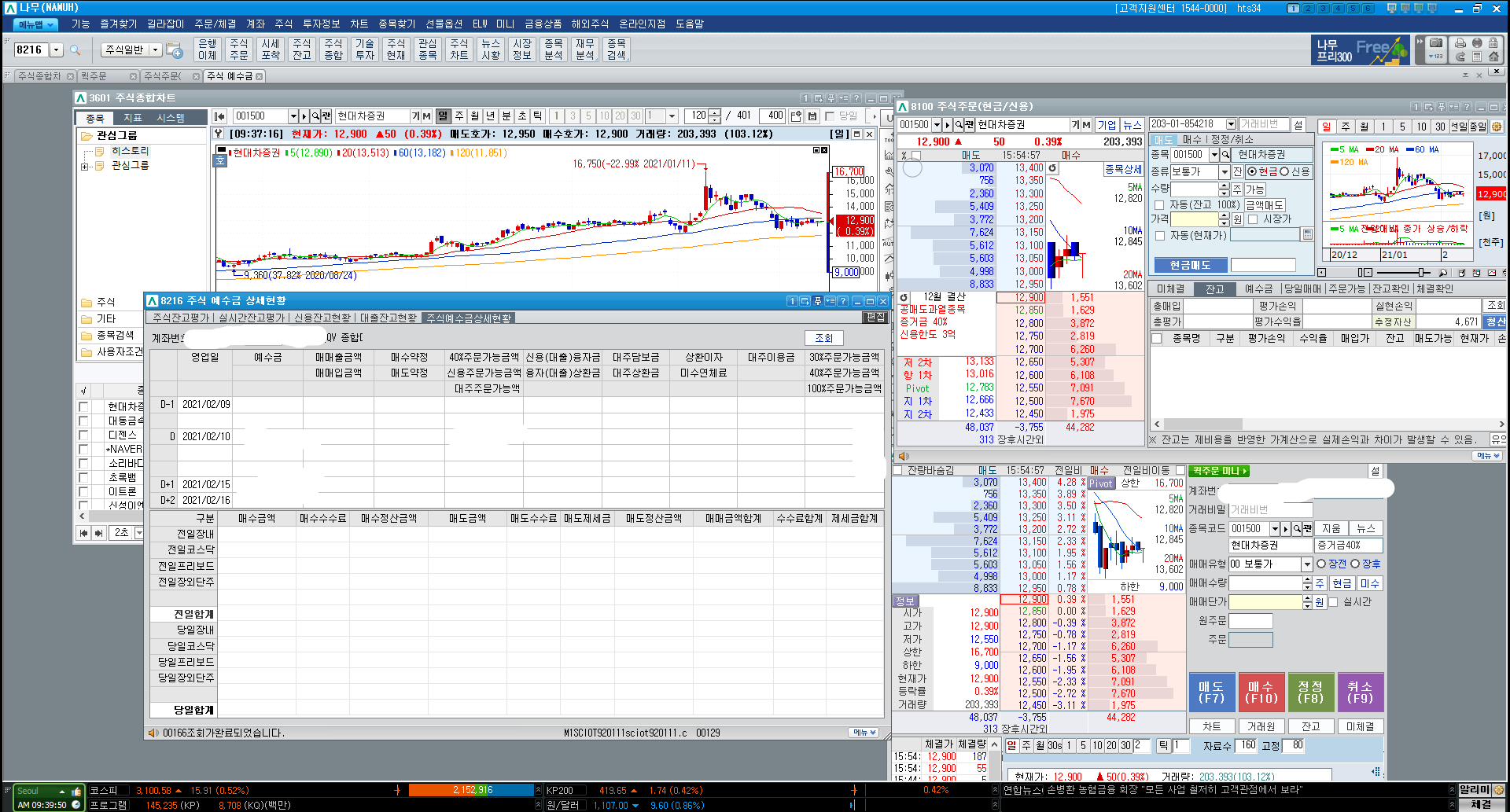Image resolution: width=1510 pixels, height=812 pixels.
Task: Click the next-stock arrow beside 종목코드 001500
Action: pos(1287,529)
